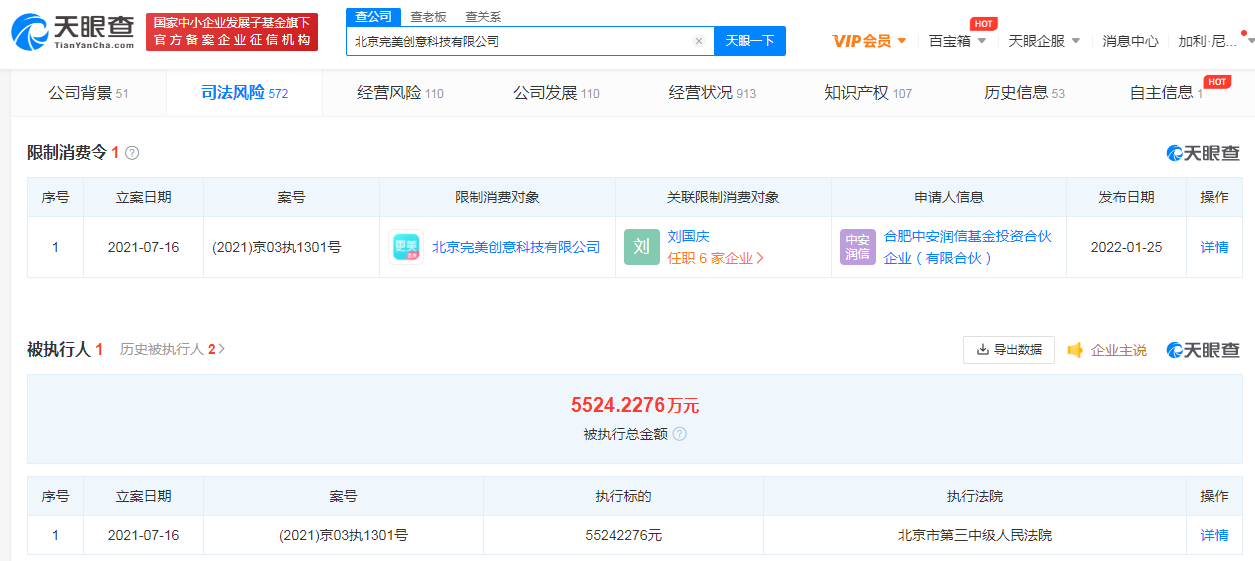The image size is (1255, 561).
Task: Click help icon beside 被执行总金额
Action: coord(680,434)
